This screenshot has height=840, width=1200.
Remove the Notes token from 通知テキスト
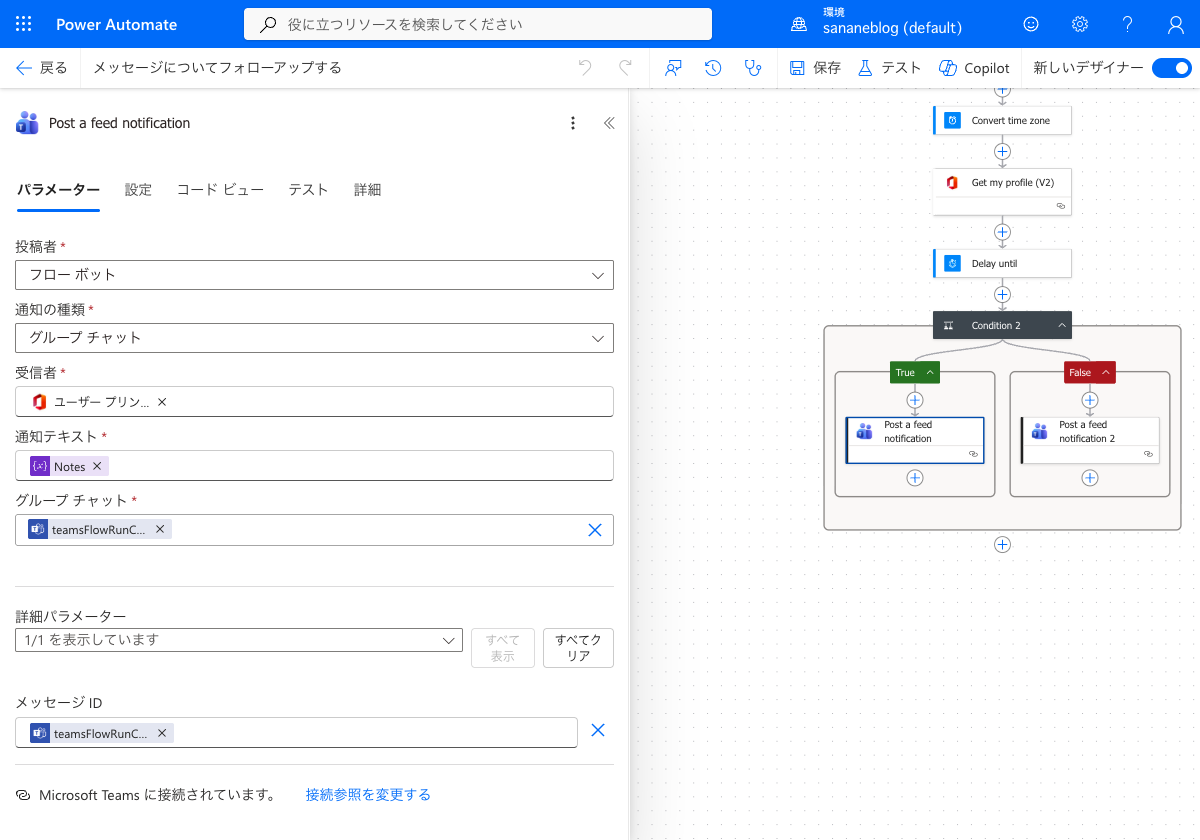point(97,466)
